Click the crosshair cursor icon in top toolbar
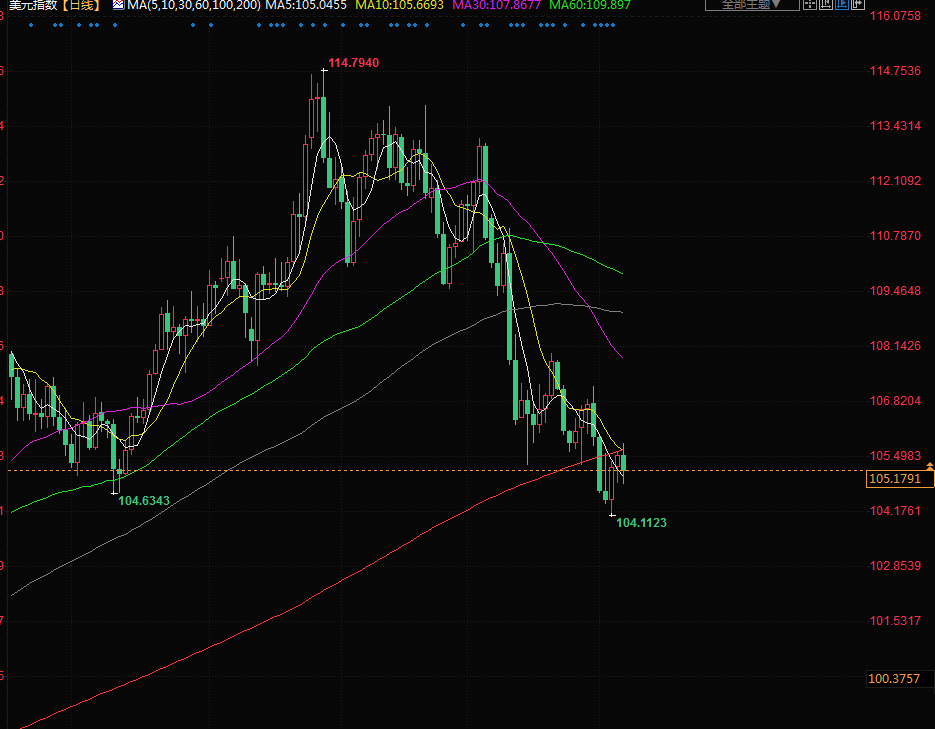 click(x=812, y=4)
